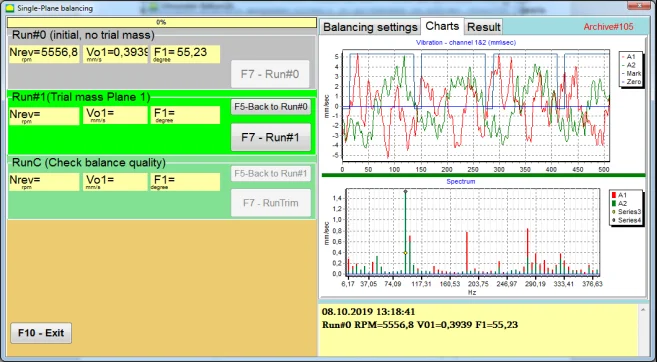Click the Archive#105 label
Image resolution: width=657 pixels, height=362 pixels.
[x=608, y=27]
